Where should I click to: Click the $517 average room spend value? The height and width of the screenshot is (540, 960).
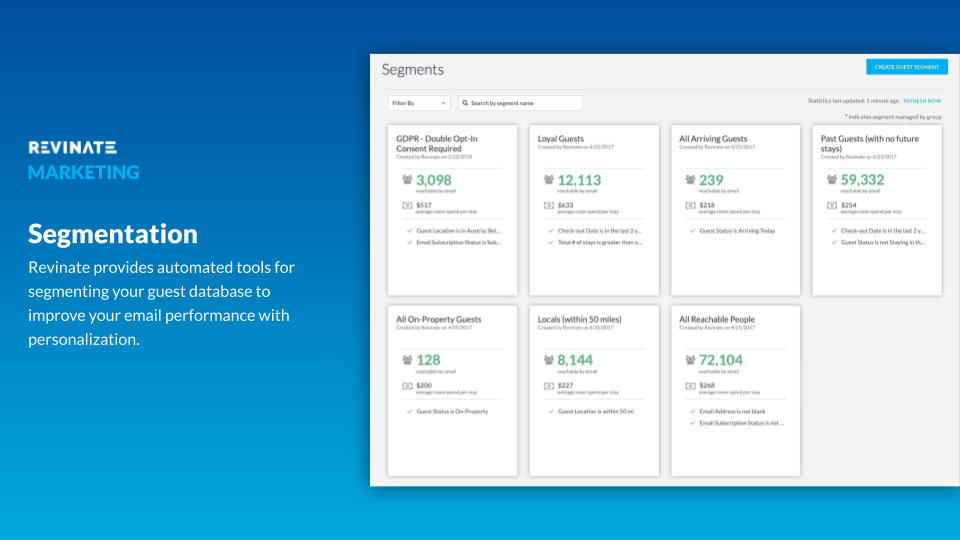424,205
